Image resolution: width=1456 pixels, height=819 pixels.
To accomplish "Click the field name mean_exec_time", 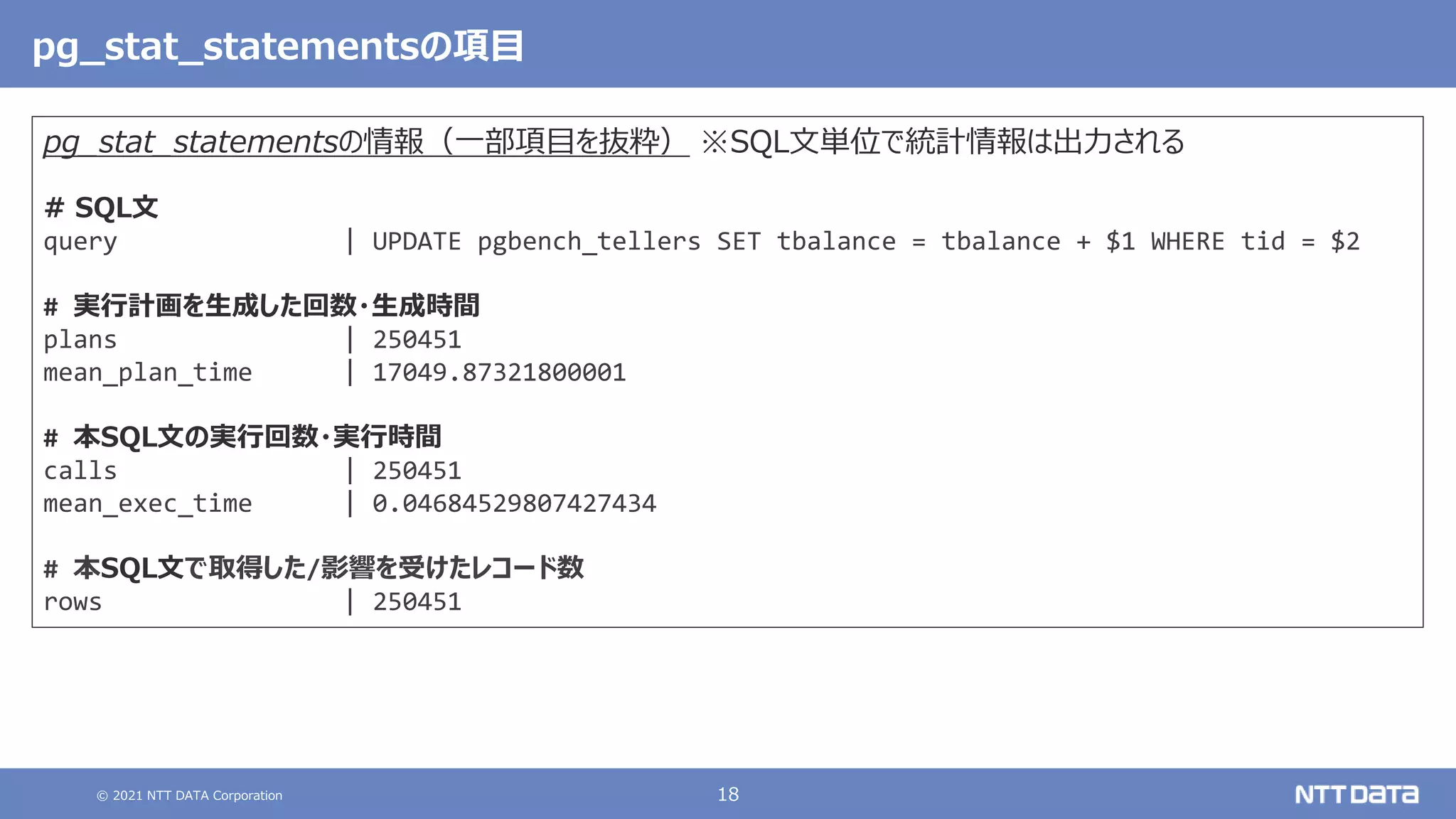I will tap(148, 503).
